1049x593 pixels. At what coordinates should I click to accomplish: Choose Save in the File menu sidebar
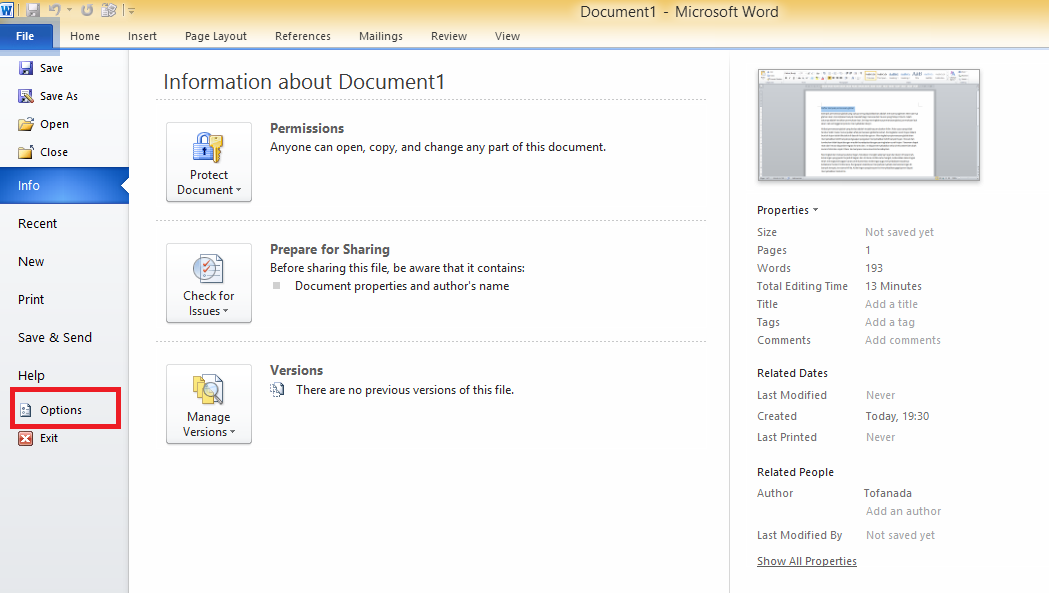41,68
